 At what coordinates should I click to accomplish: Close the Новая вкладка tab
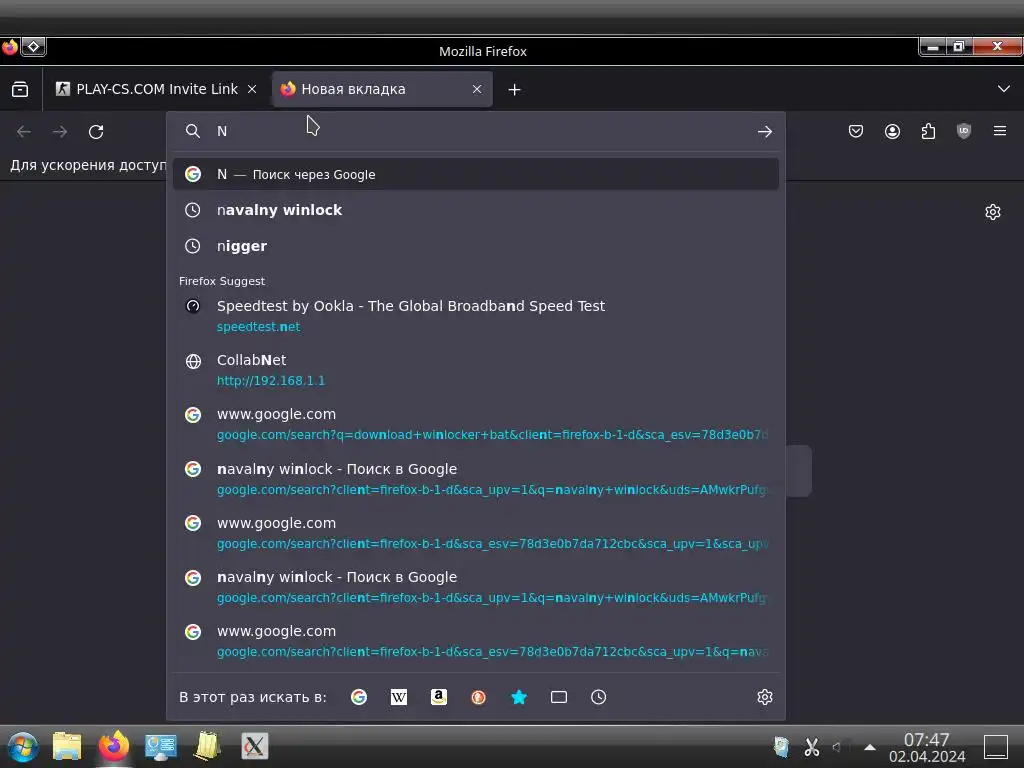point(477,89)
